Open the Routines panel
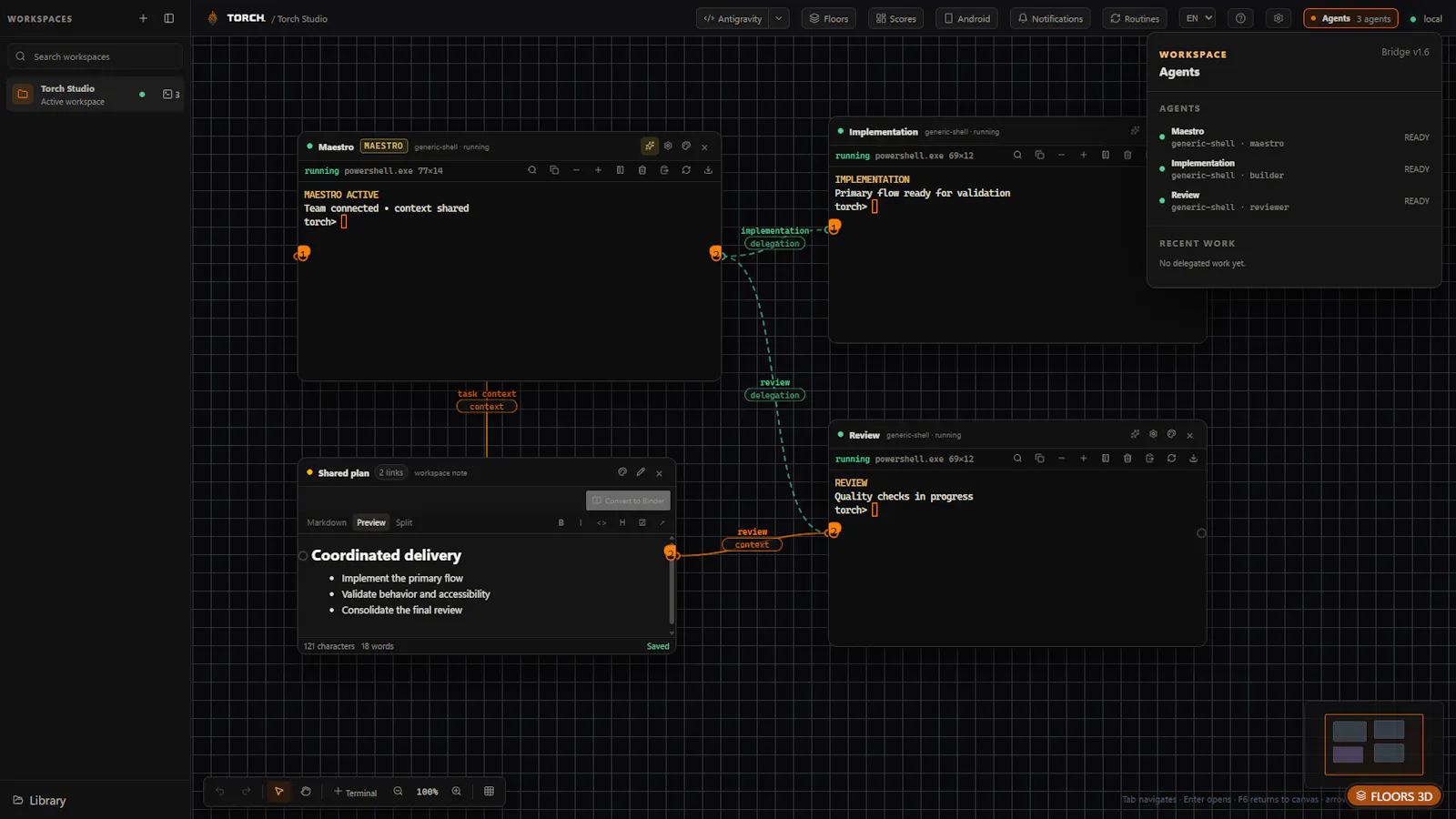 (x=1135, y=18)
